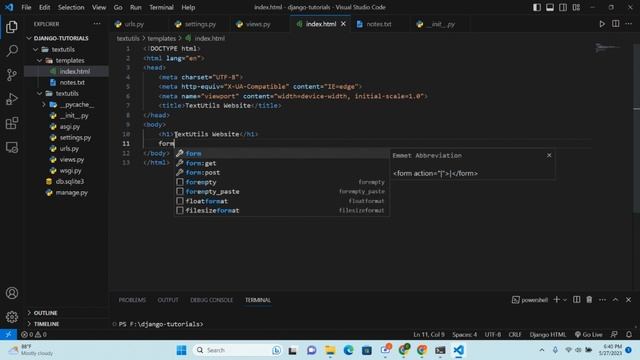This screenshot has width=640, height=360.
Task: Click the remote window status bar icon
Action: (8, 334)
